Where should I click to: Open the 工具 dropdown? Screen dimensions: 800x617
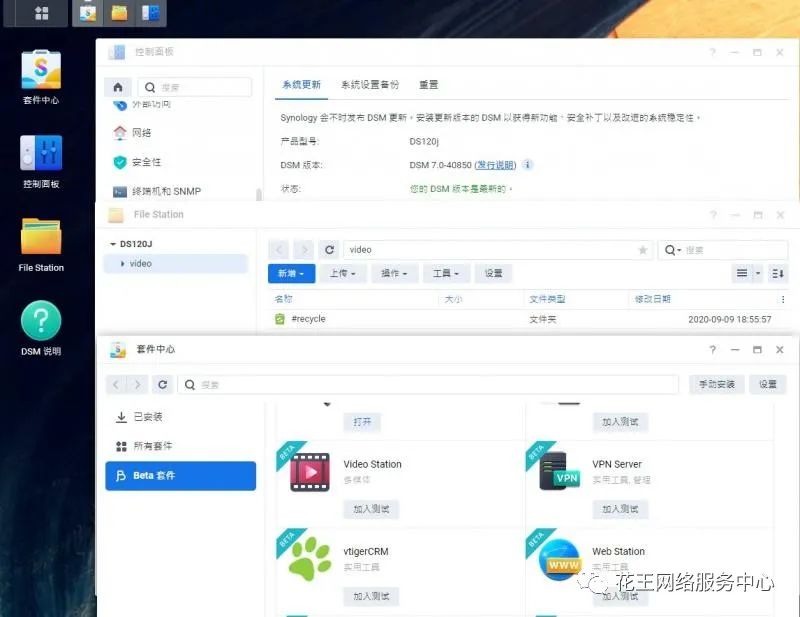coord(446,274)
